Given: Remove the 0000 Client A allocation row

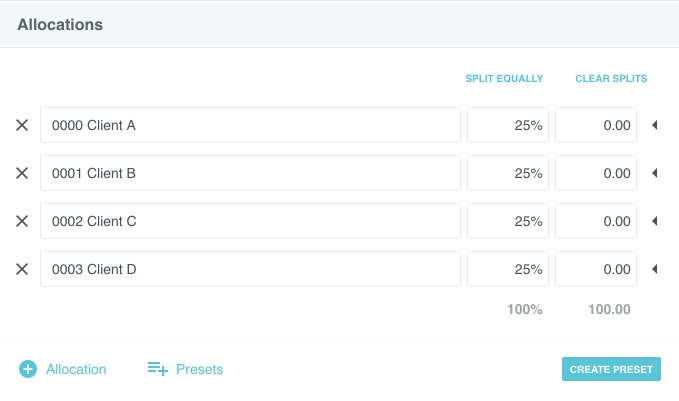Looking at the screenshot, I should pyautogui.click(x=22, y=125).
